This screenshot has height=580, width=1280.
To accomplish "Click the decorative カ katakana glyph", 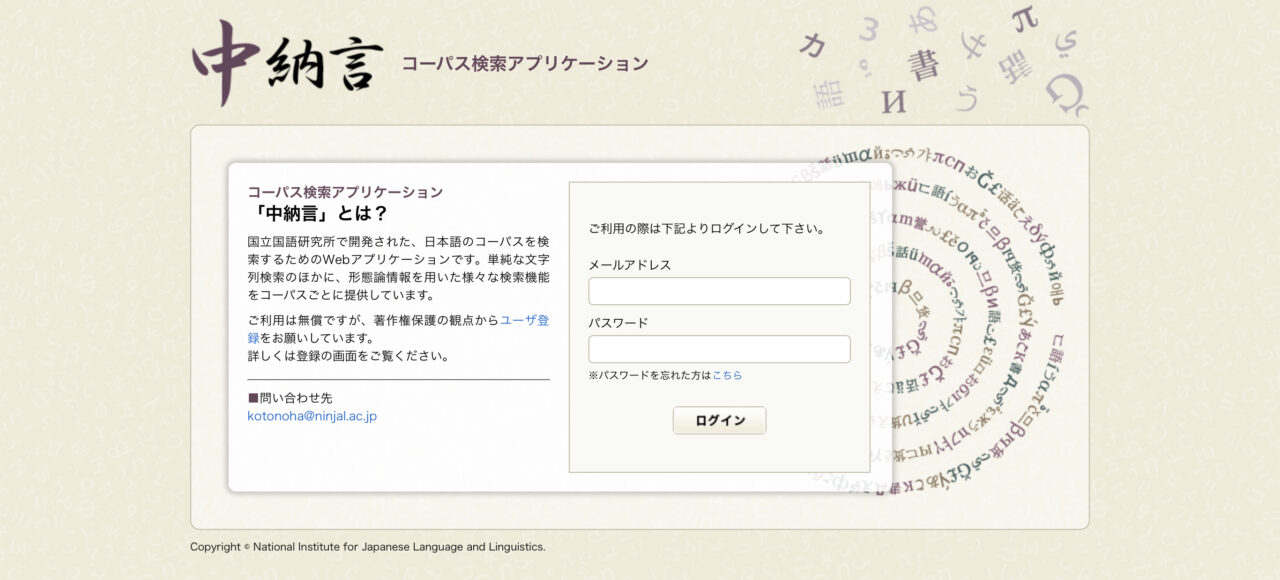I will pyautogui.click(x=814, y=44).
